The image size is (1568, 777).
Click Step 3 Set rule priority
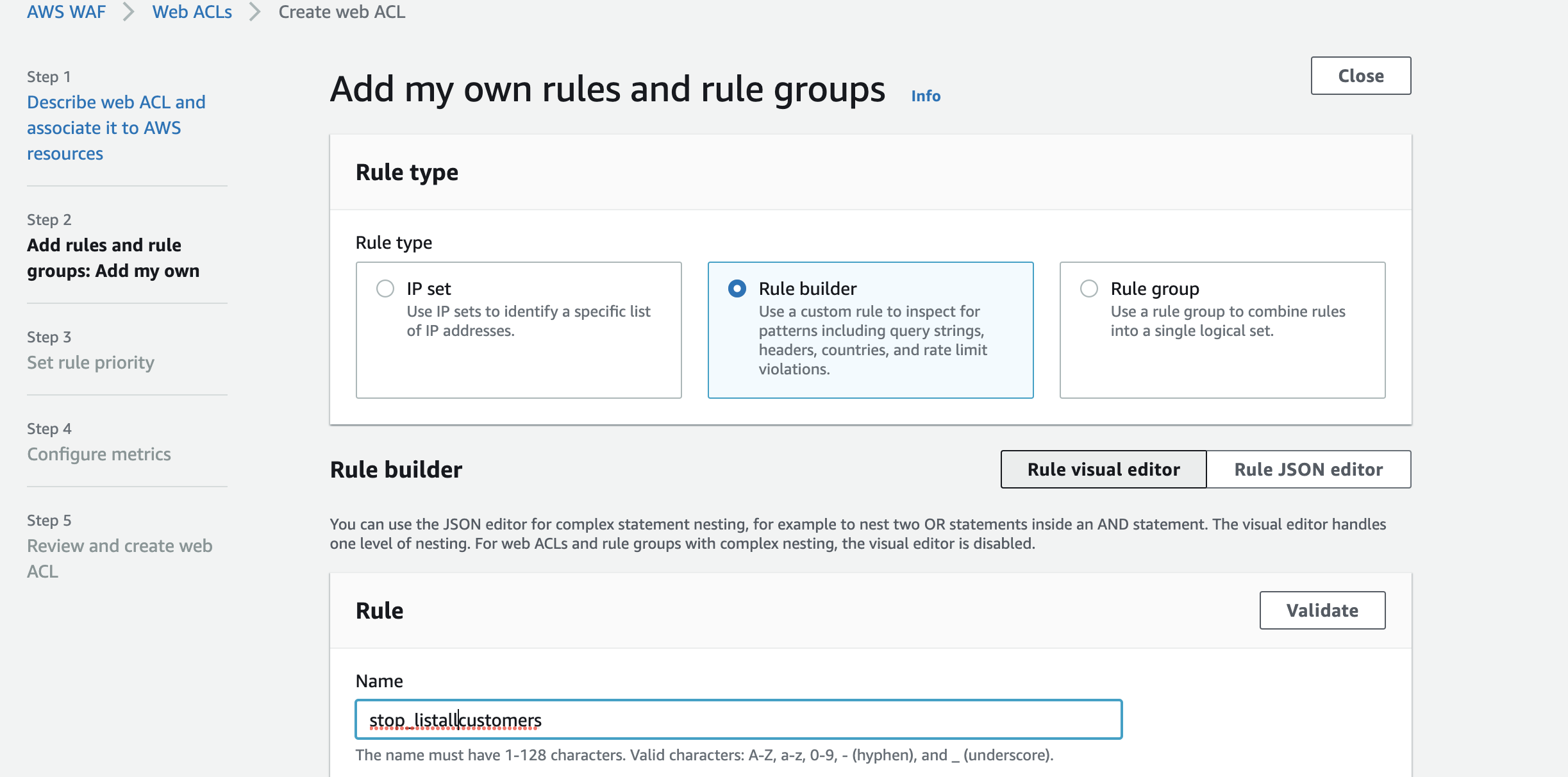coord(90,362)
